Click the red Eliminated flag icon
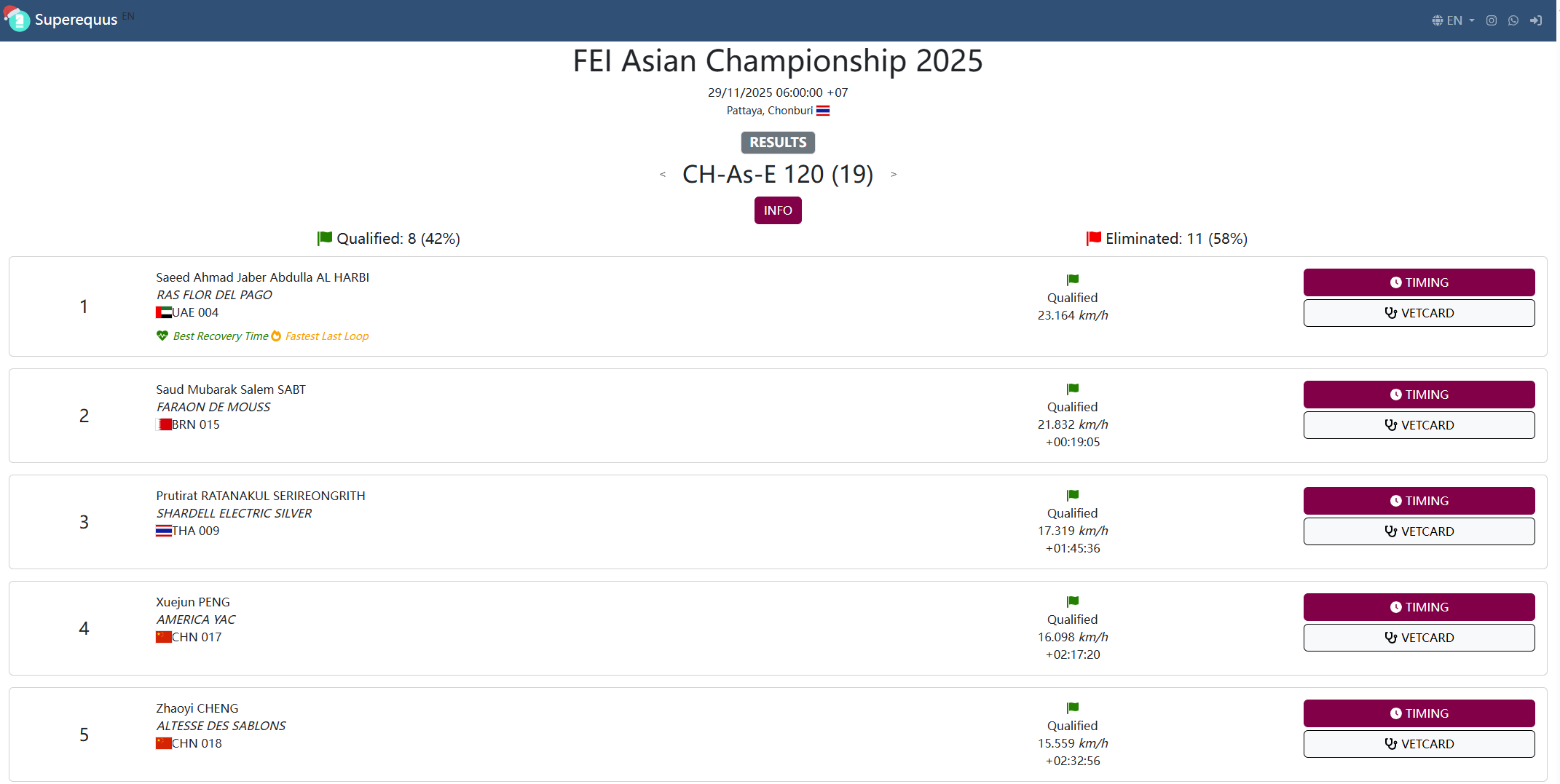The height and width of the screenshot is (784, 1560). pyautogui.click(x=1093, y=238)
